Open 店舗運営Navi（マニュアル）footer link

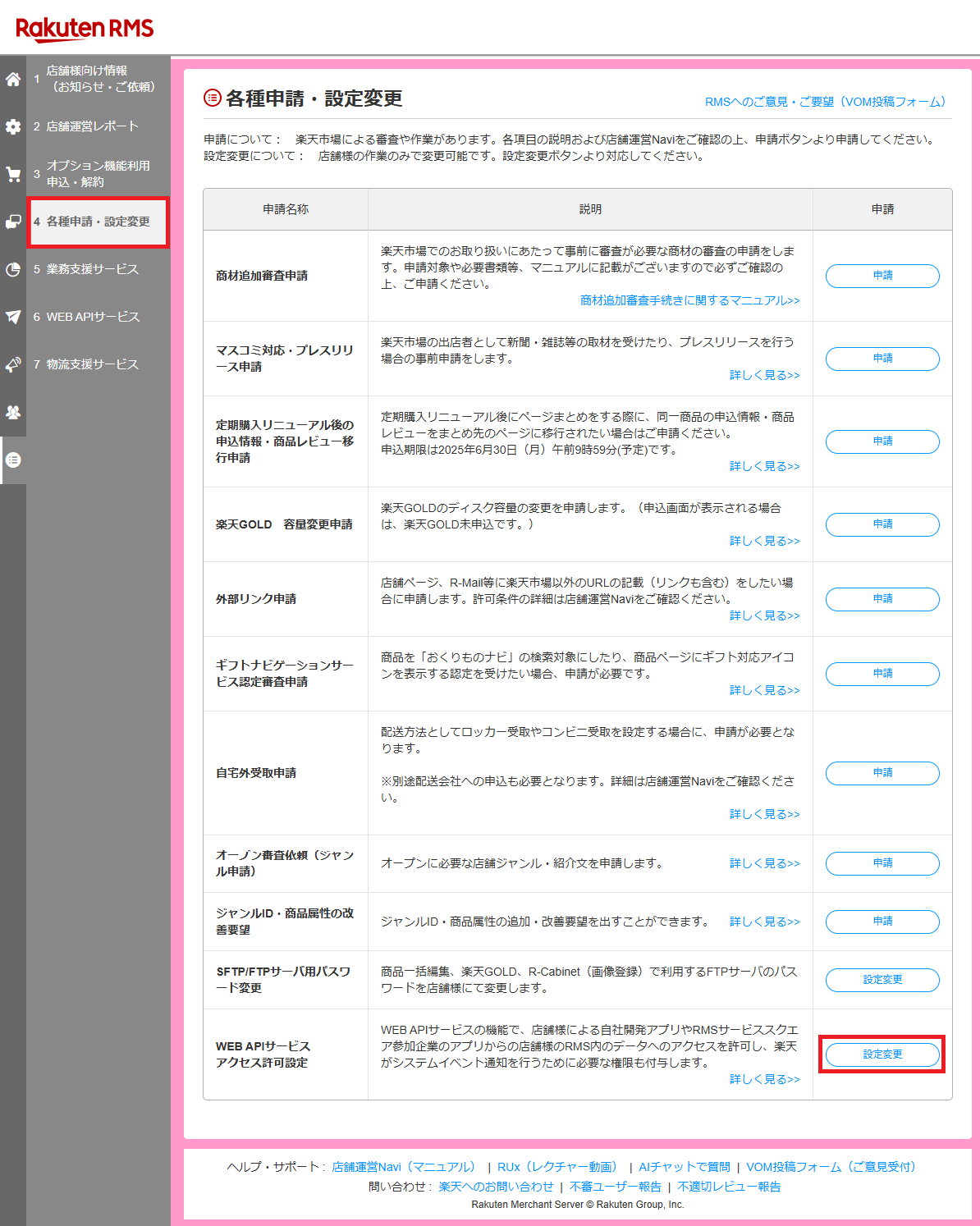click(x=406, y=1167)
